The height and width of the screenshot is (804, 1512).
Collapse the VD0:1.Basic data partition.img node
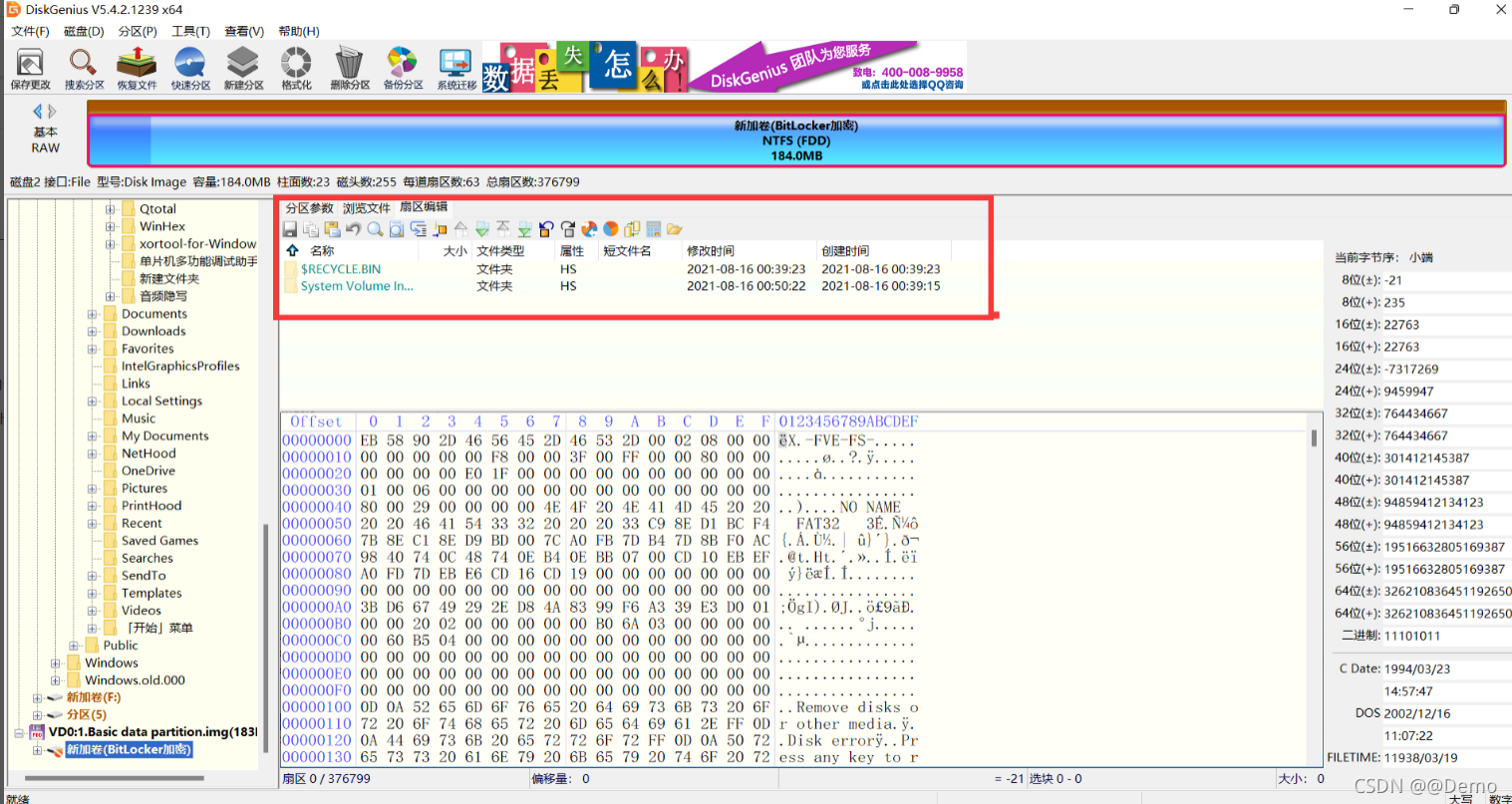(19, 732)
